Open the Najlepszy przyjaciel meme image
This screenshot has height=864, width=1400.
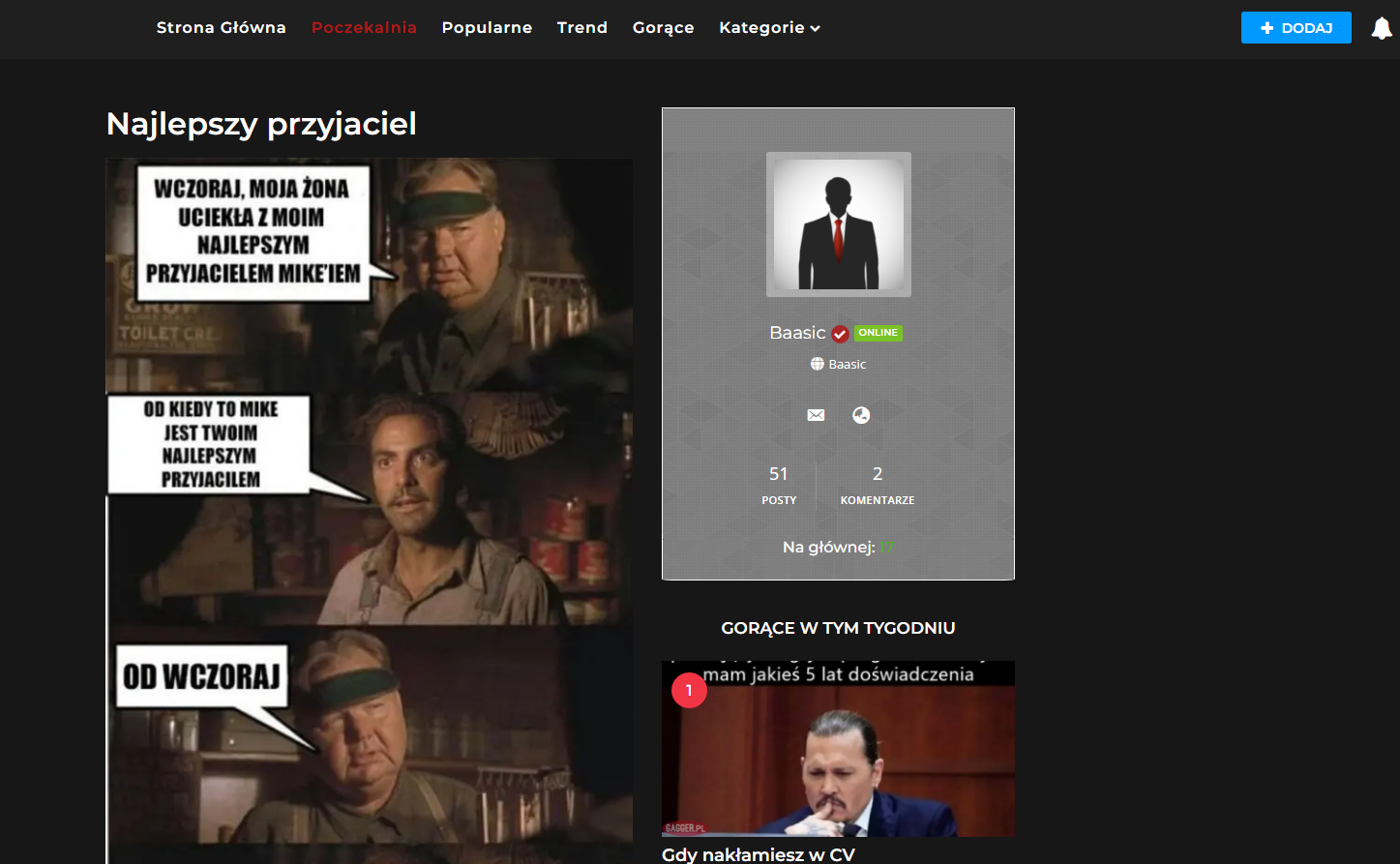[x=369, y=503]
